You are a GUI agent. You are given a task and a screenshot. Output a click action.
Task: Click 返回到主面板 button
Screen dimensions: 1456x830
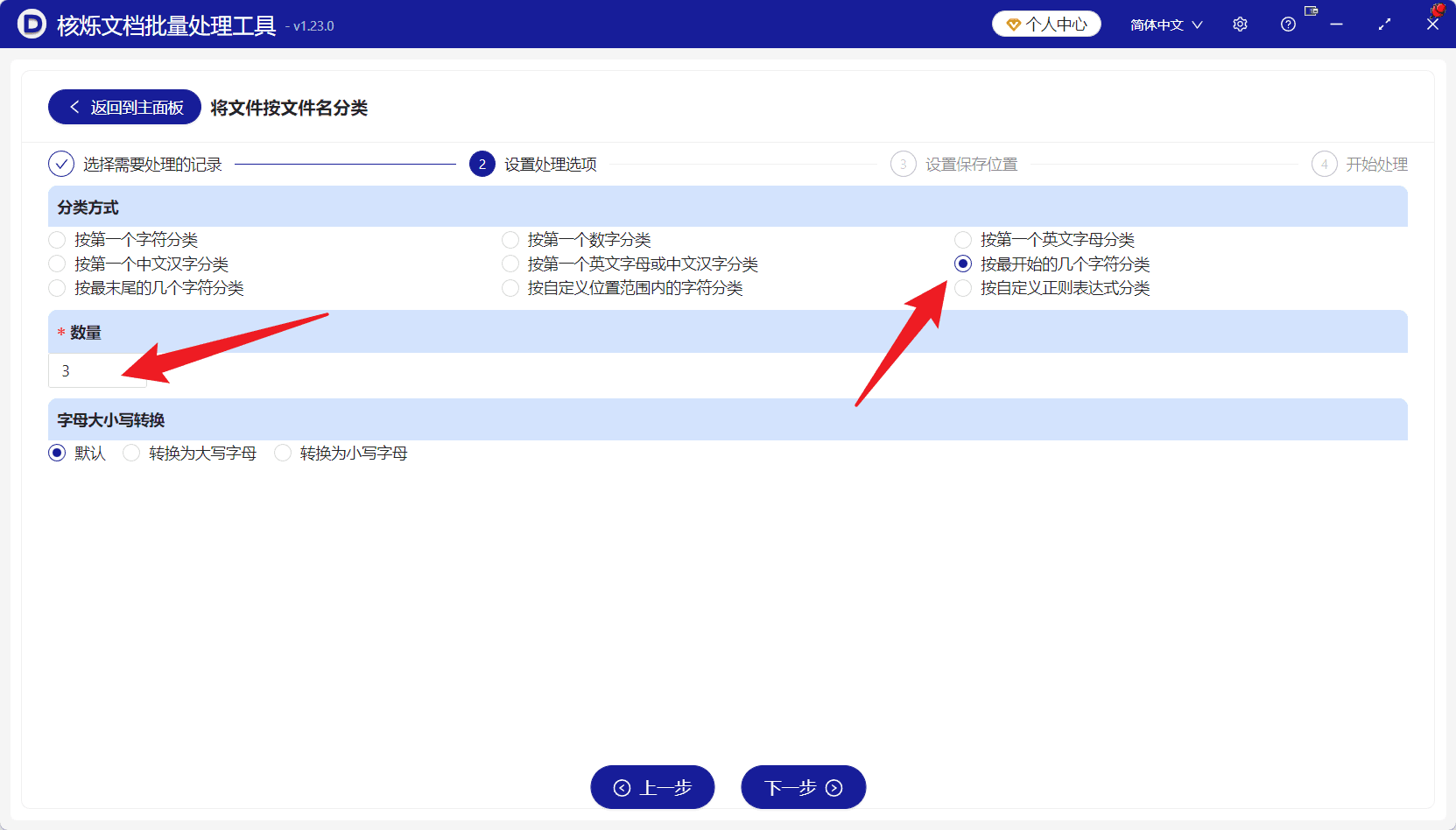(124, 107)
